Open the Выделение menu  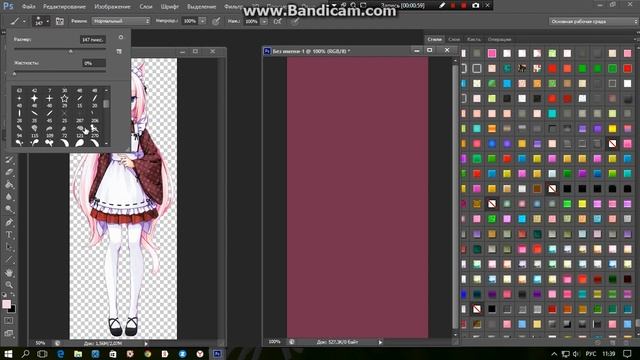pyautogui.click(x=201, y=7)
